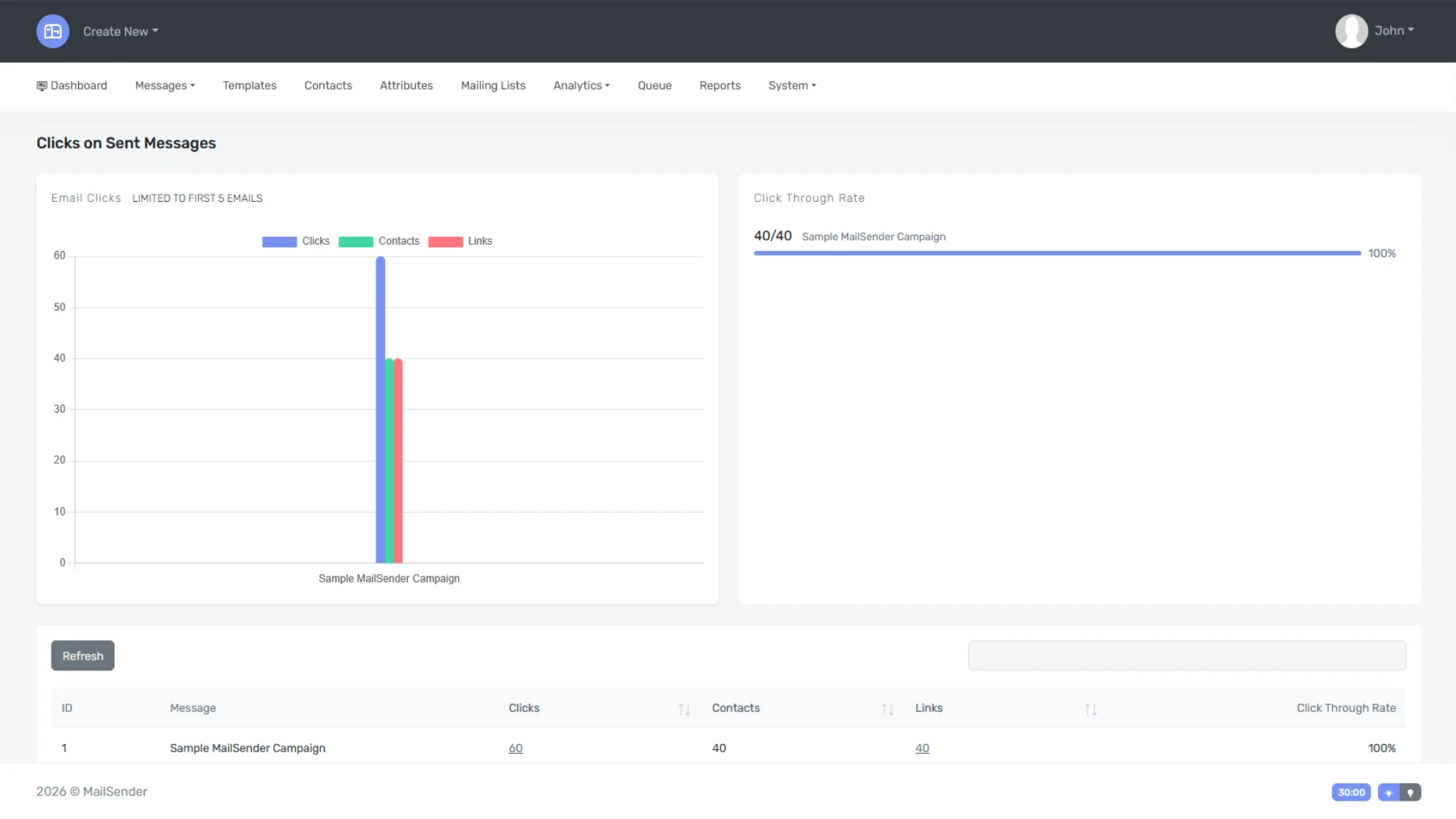Open the Reports page

click(x=720, y=86)
